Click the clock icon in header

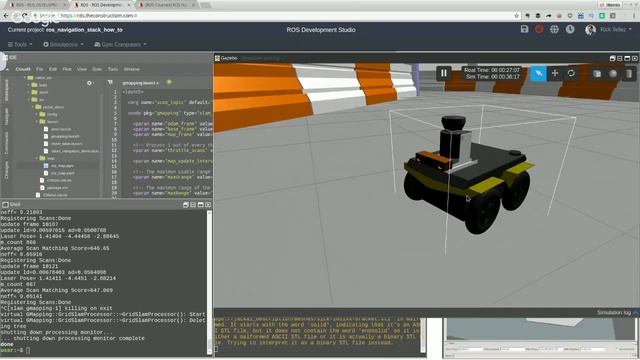[570, 29]
